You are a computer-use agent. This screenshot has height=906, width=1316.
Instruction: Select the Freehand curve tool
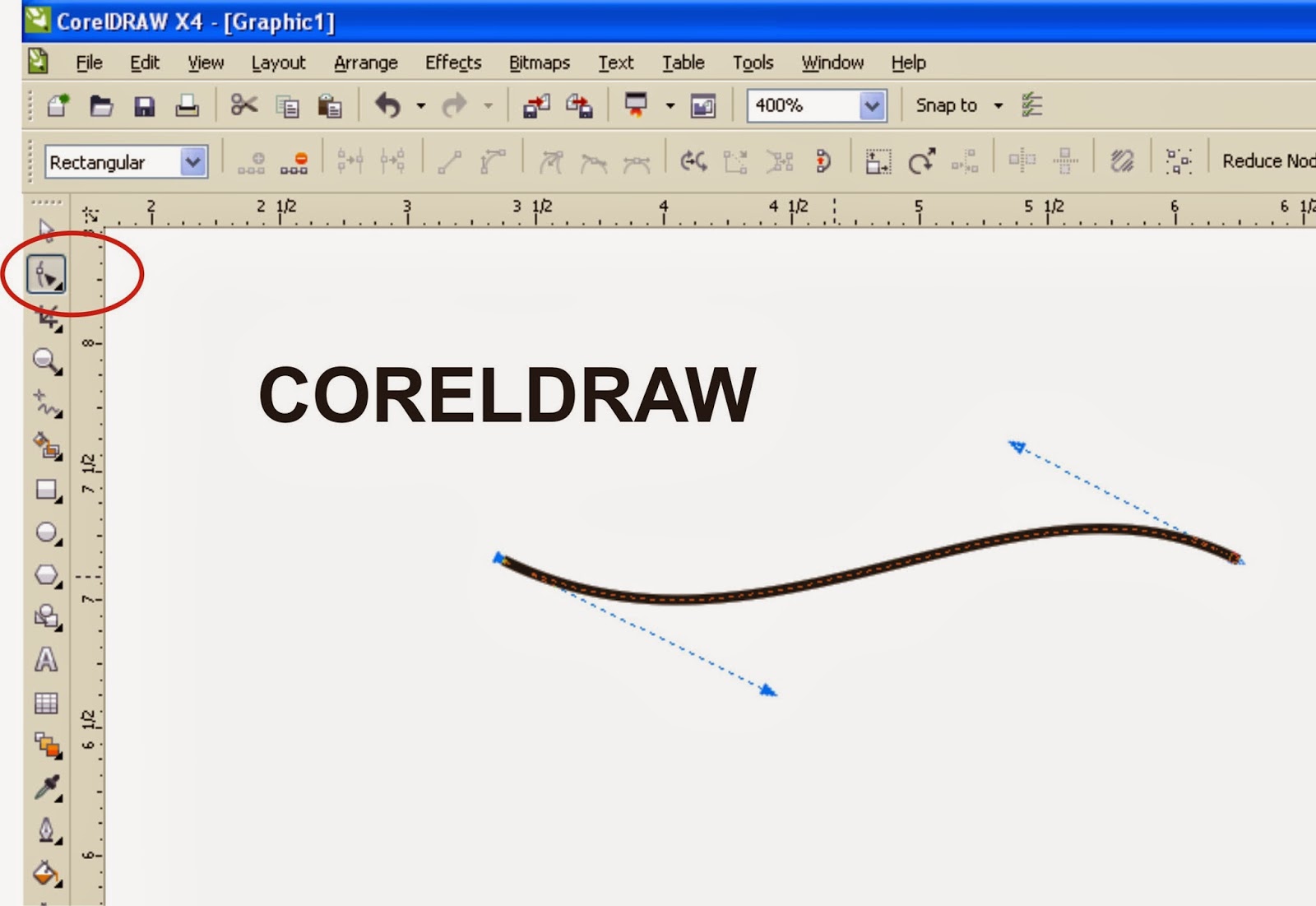pyautogui.click(x=47, y=404)
